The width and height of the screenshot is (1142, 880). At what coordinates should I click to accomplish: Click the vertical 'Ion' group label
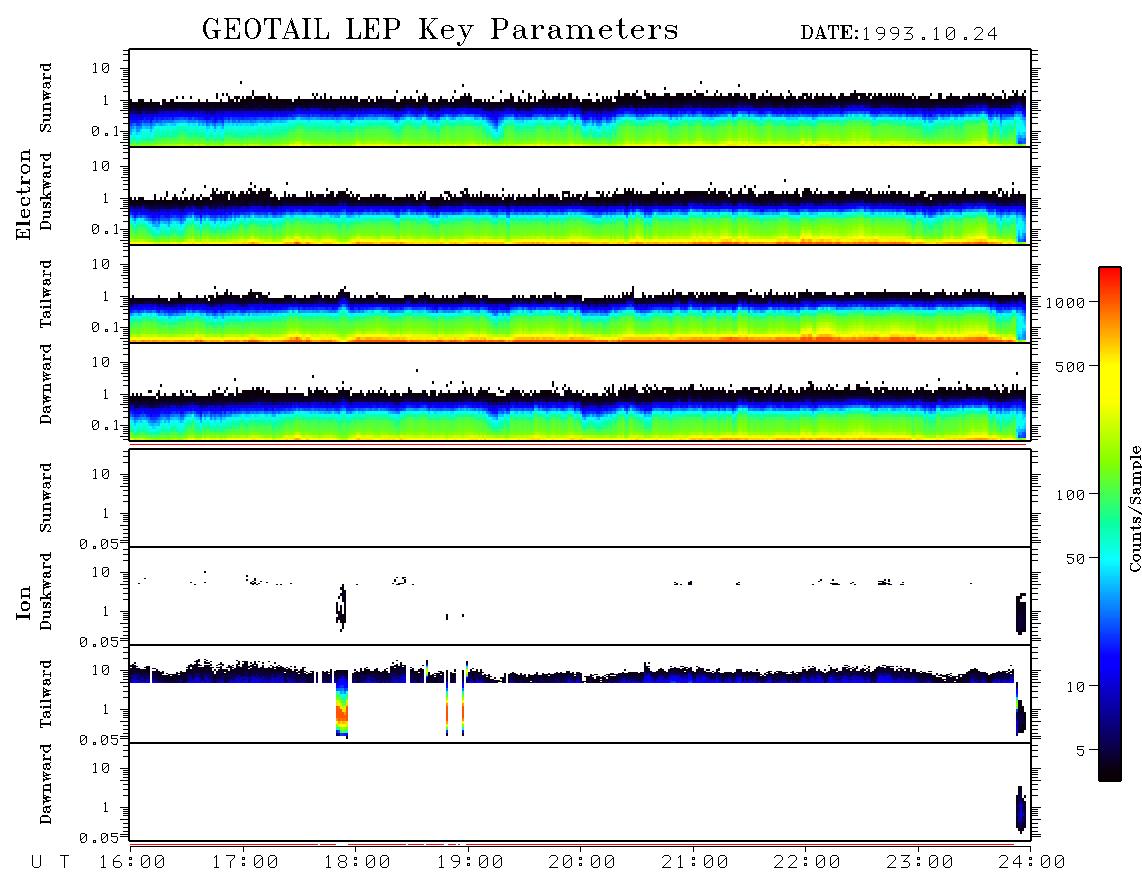pyautogui.click(x=24, y=603)
